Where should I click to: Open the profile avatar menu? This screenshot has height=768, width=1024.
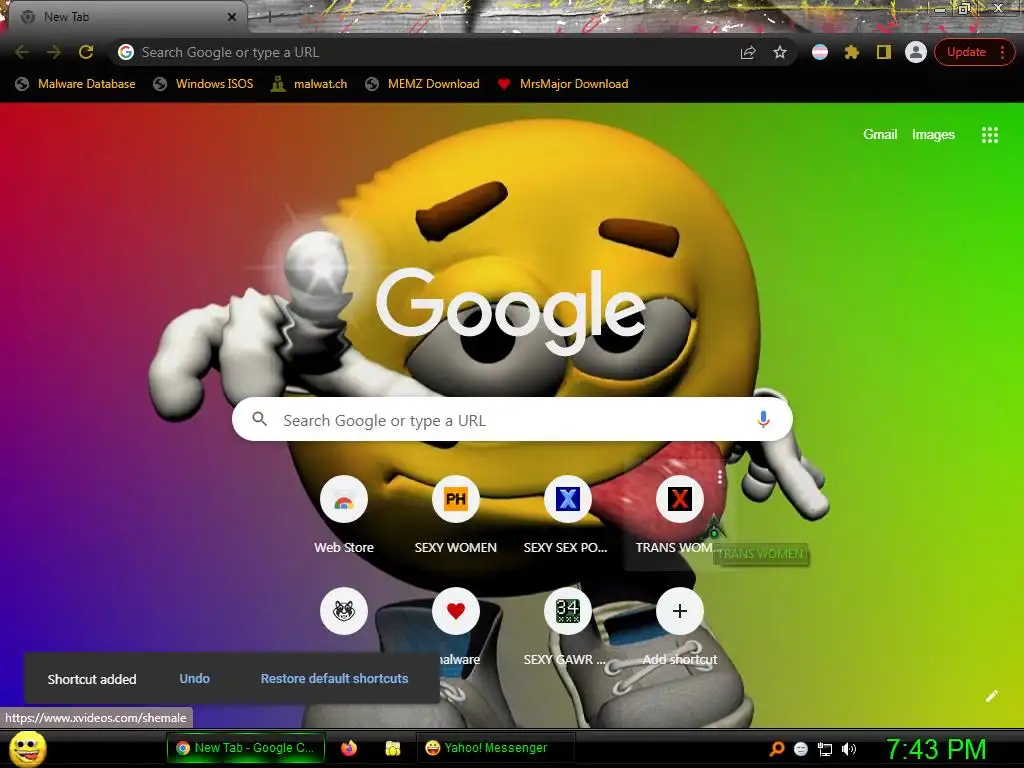pos(916,52)
